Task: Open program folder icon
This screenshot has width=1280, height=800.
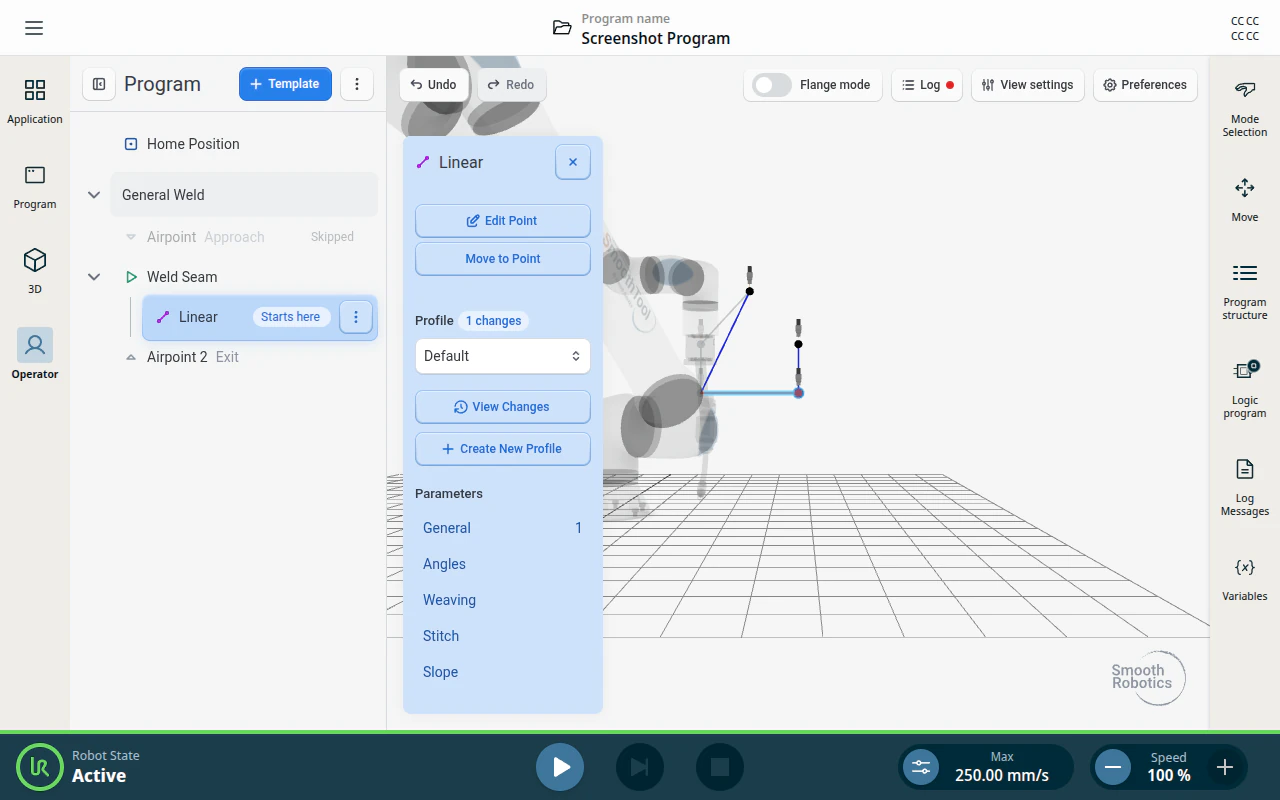Action: [x=562, y=28]
